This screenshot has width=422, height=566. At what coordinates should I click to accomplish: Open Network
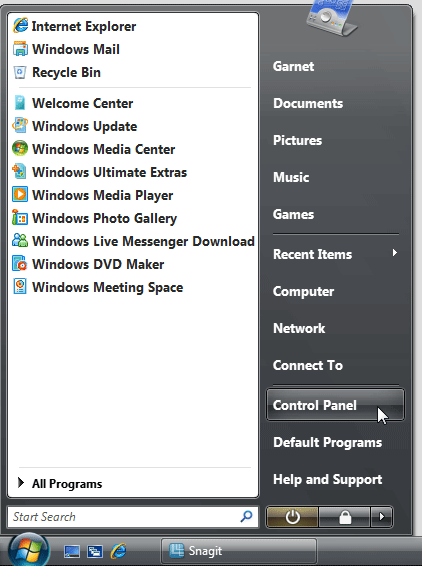(x=299, y=328)
